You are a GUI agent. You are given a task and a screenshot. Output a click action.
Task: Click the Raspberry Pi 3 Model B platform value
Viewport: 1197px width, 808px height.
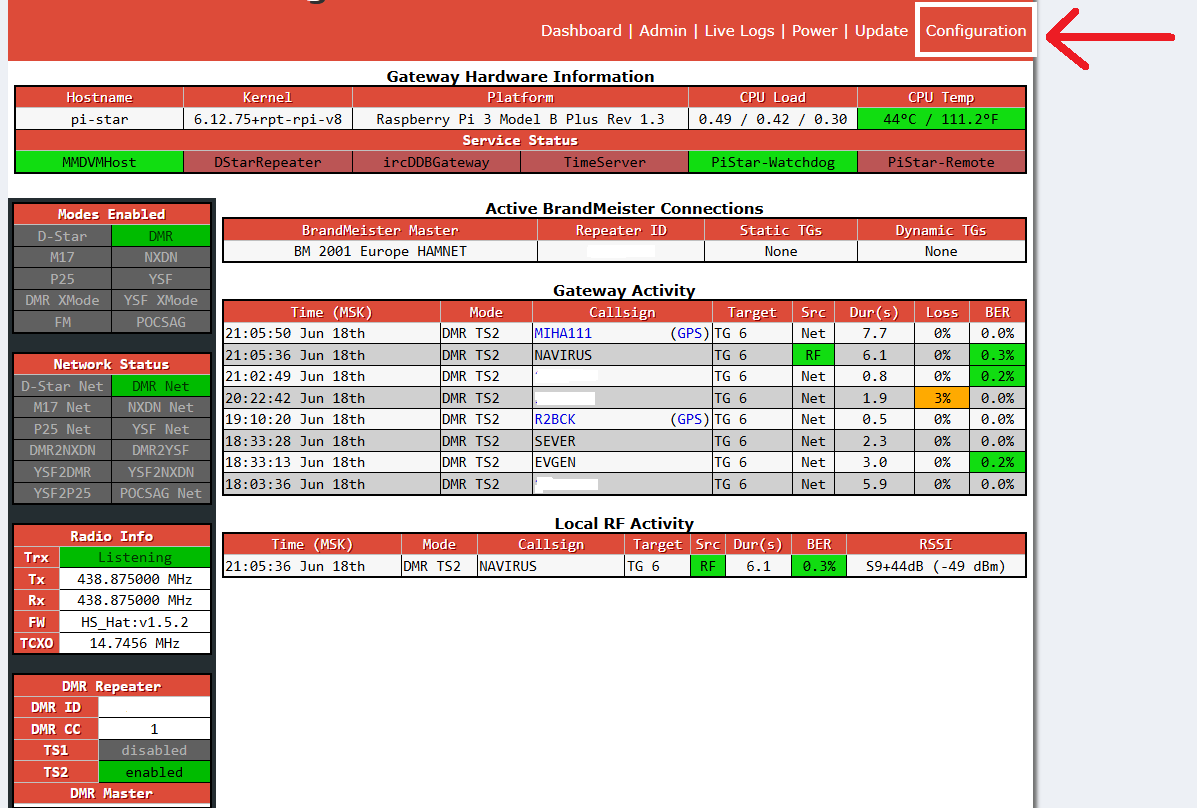point(520,119)
